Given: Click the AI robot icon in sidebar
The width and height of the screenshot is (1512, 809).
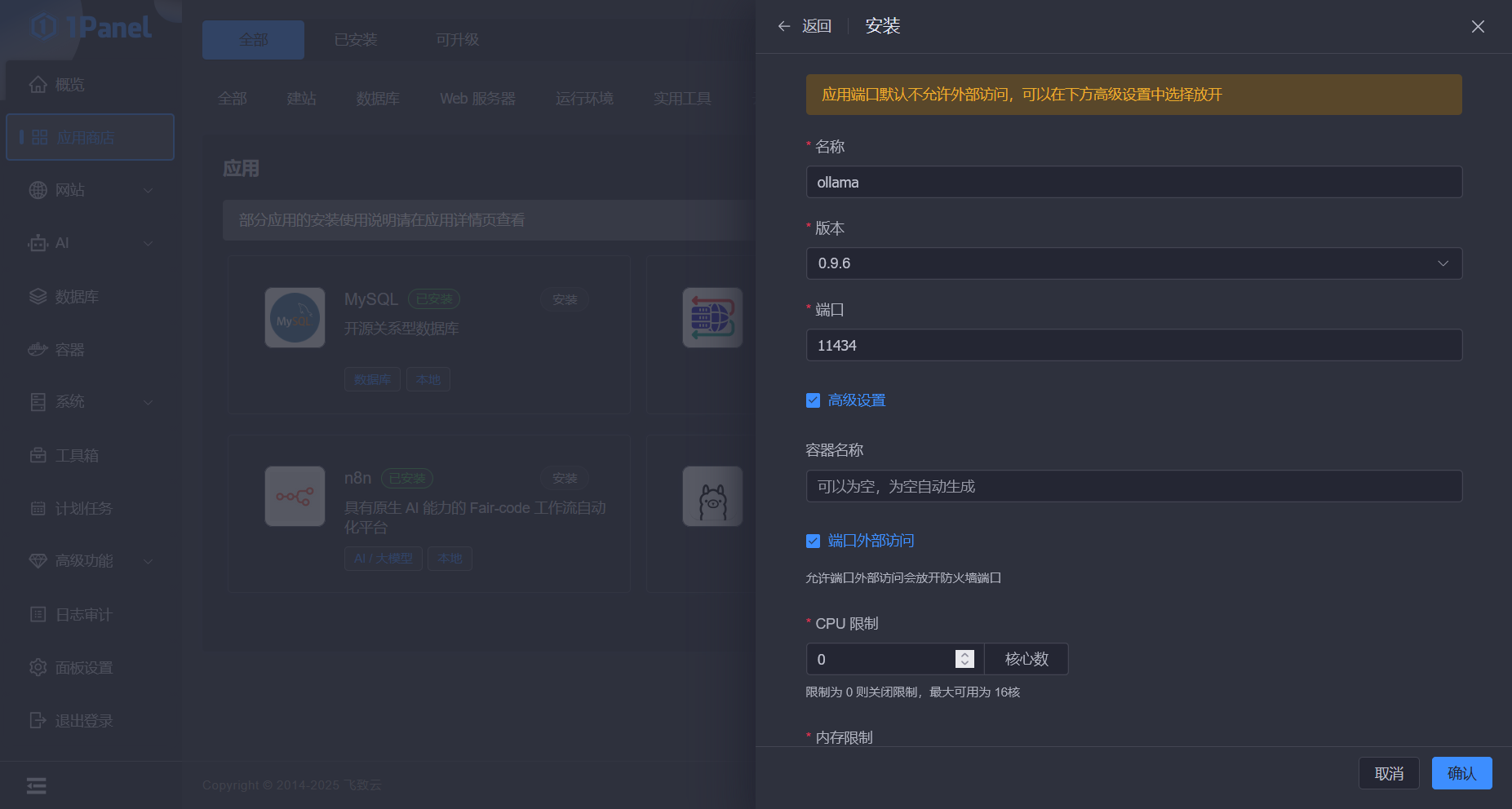Looking at the screenshot, I should tap(38, 243).
